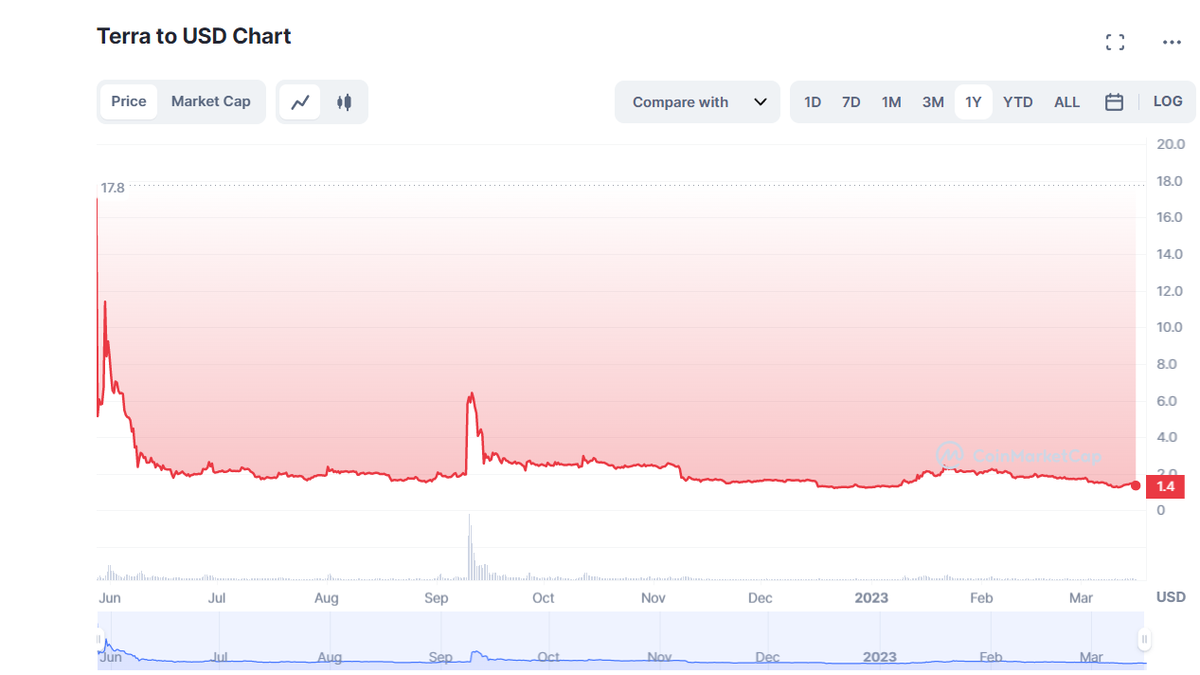Select the ALL time range
1200x675 pixels.
(1067, 102)
